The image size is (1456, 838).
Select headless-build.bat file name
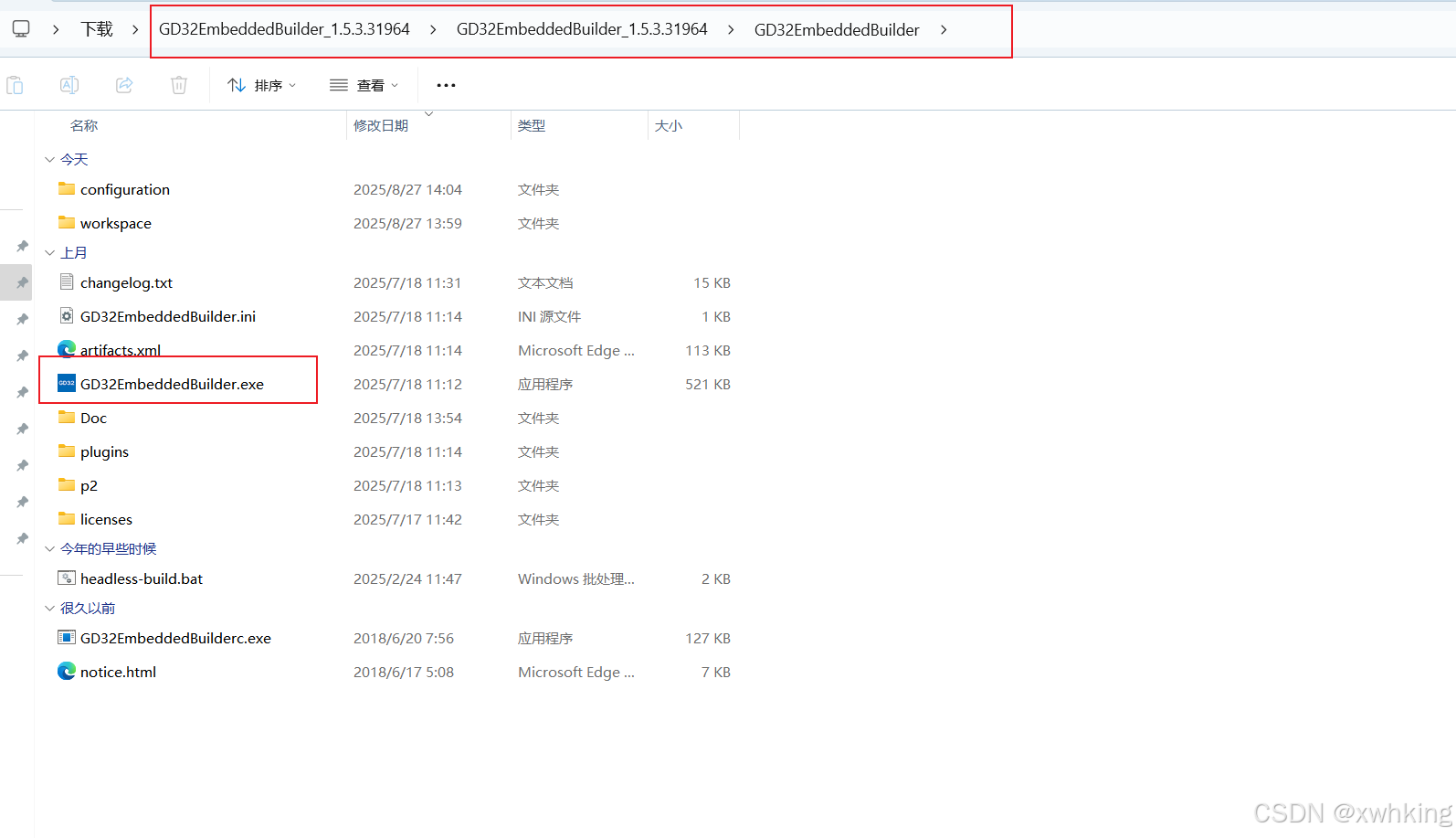click(142, 579)
